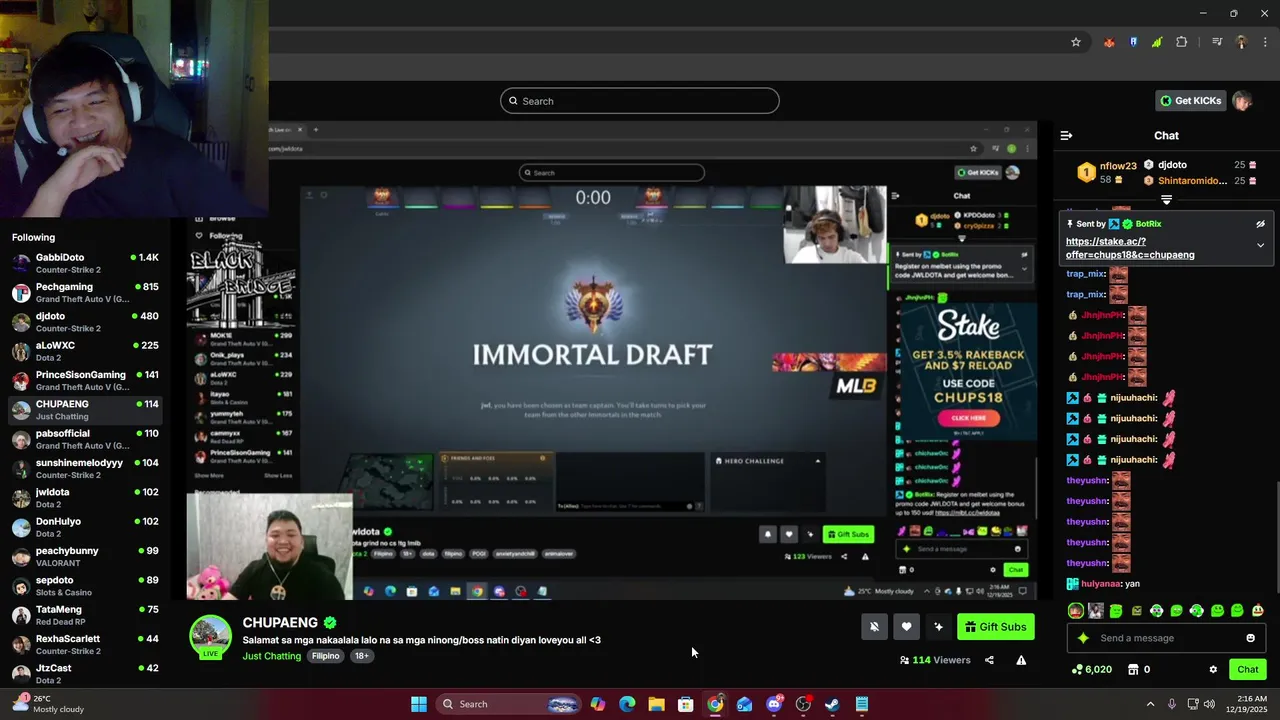Open the stake.ac offer link in chat

1130,248
